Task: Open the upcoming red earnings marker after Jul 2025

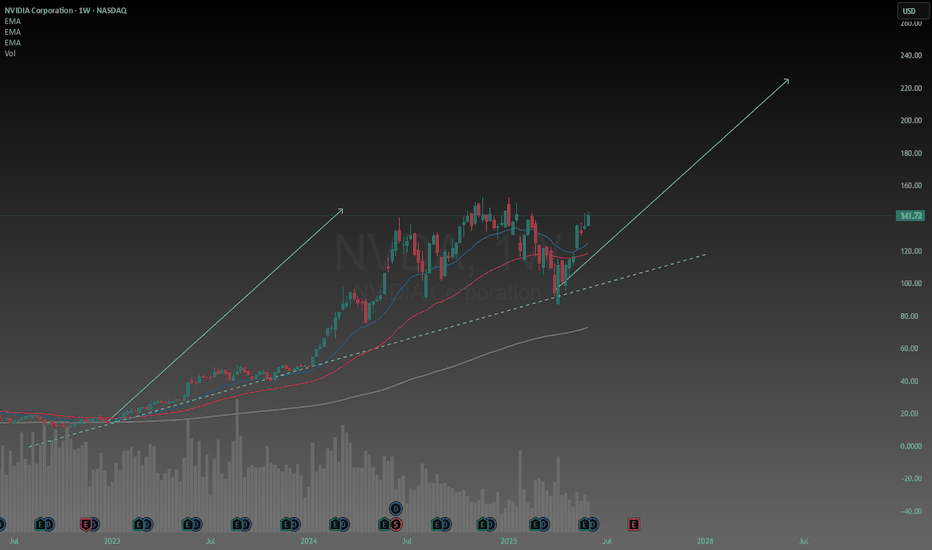Action: pyautogui.click(x=634, y=524)
